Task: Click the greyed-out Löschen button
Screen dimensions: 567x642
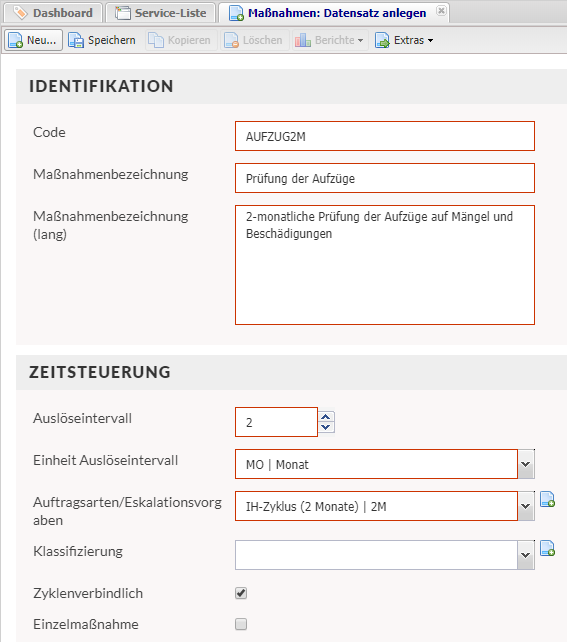Action: click(x=254, y=40)
